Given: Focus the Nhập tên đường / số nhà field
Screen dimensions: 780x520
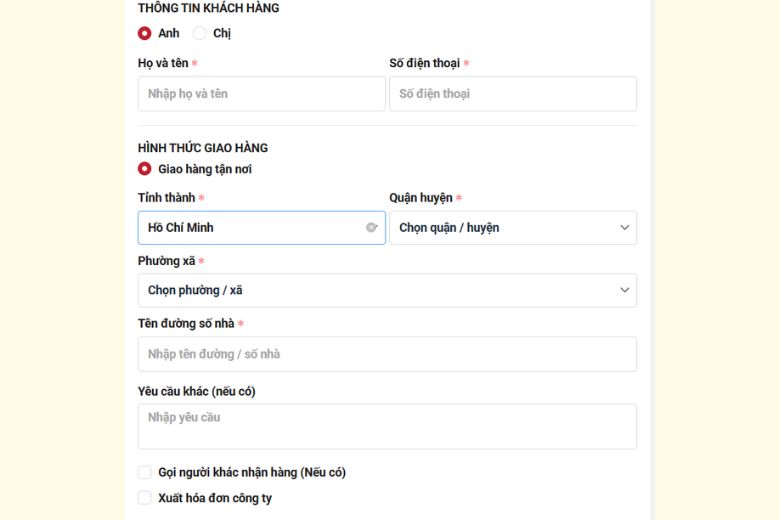Looking at the screenshot, I should click(x=387, y=354).
